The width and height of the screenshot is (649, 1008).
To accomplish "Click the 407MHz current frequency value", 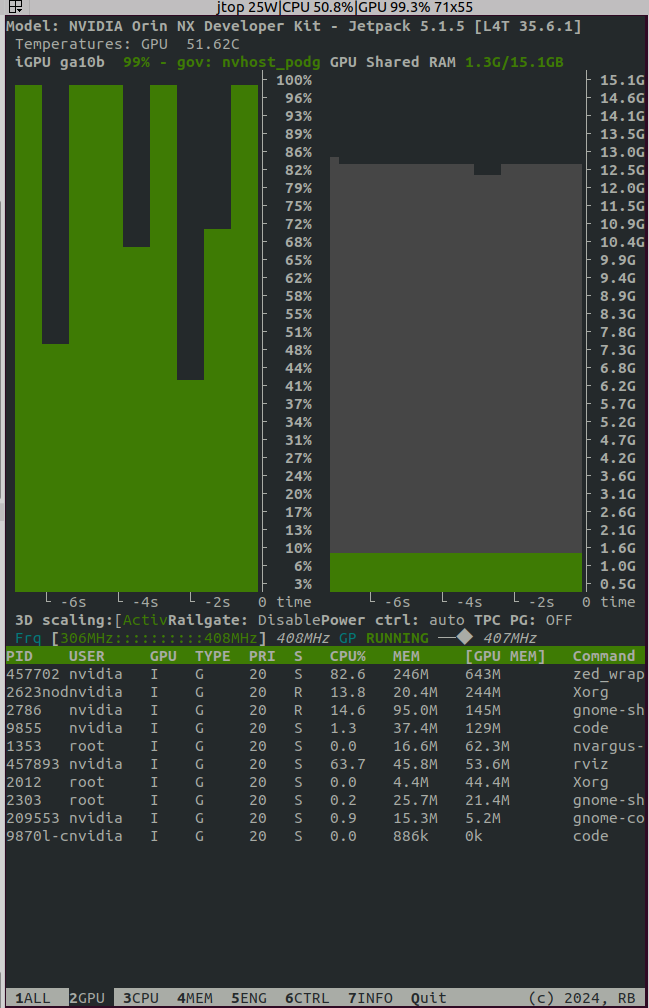I will click(510, 638).
